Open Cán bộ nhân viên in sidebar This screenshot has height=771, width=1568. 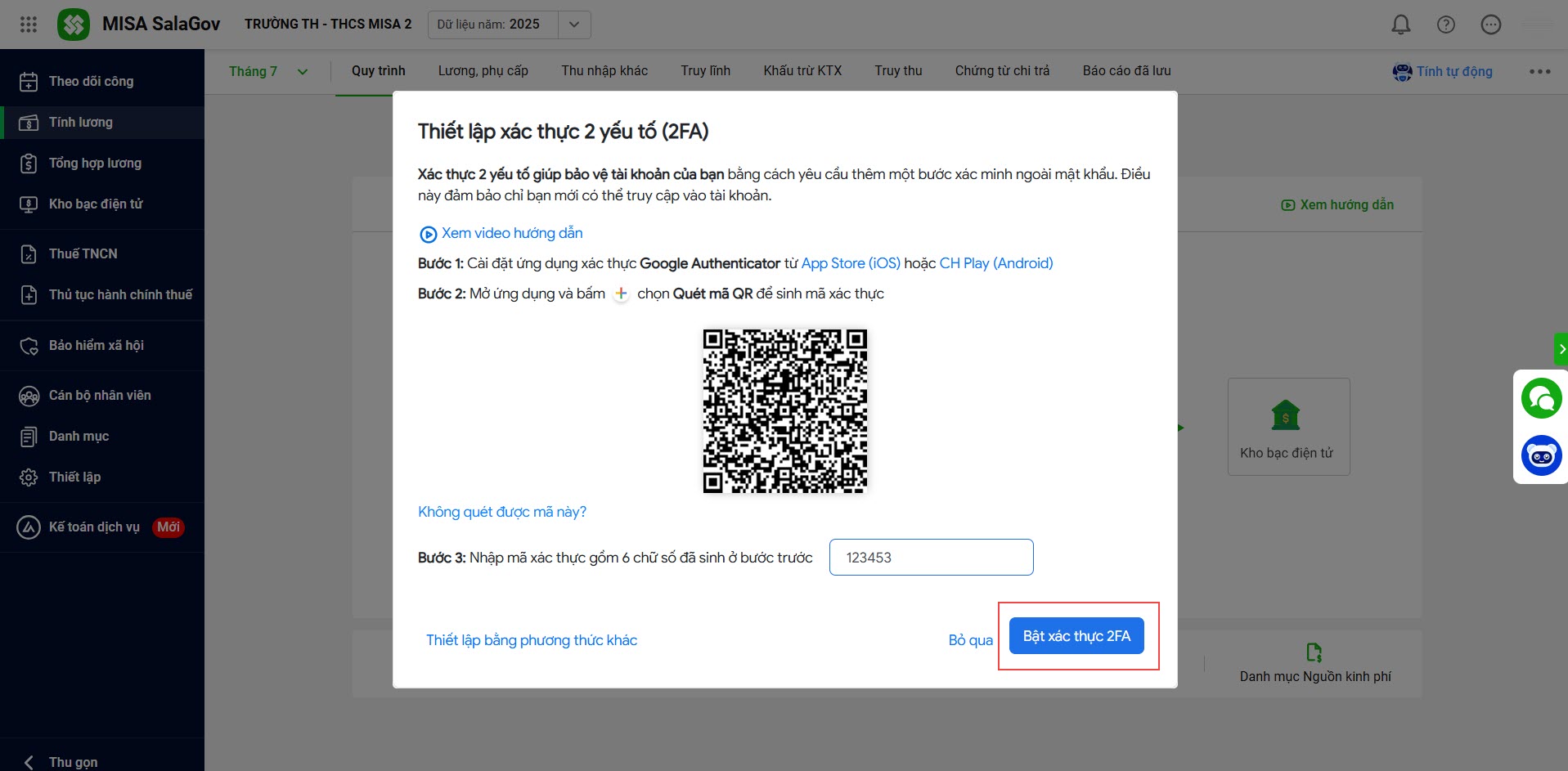click(x=102, y=395)
